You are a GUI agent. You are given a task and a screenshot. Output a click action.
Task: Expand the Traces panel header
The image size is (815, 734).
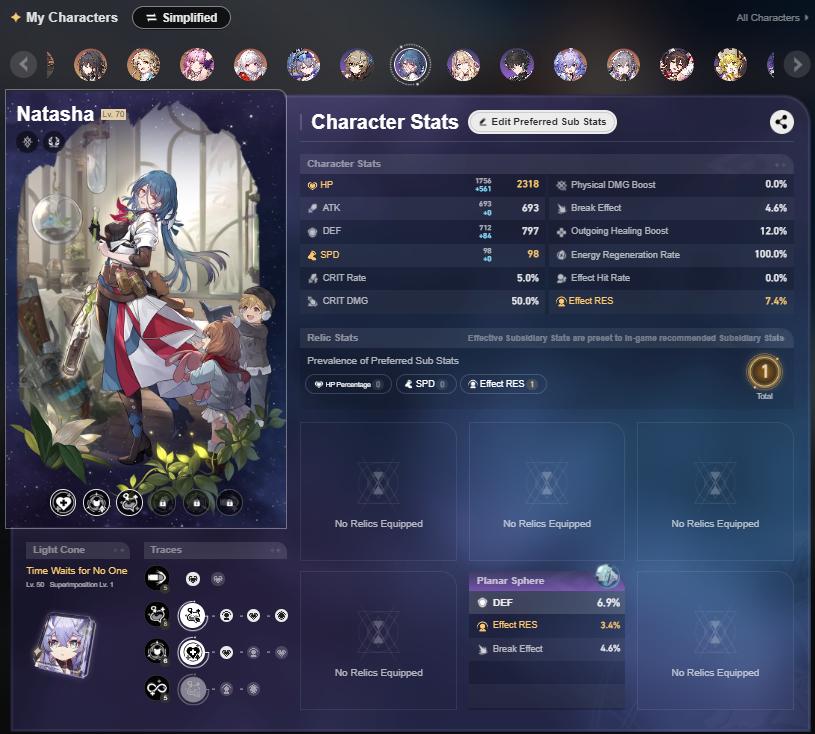215,549
